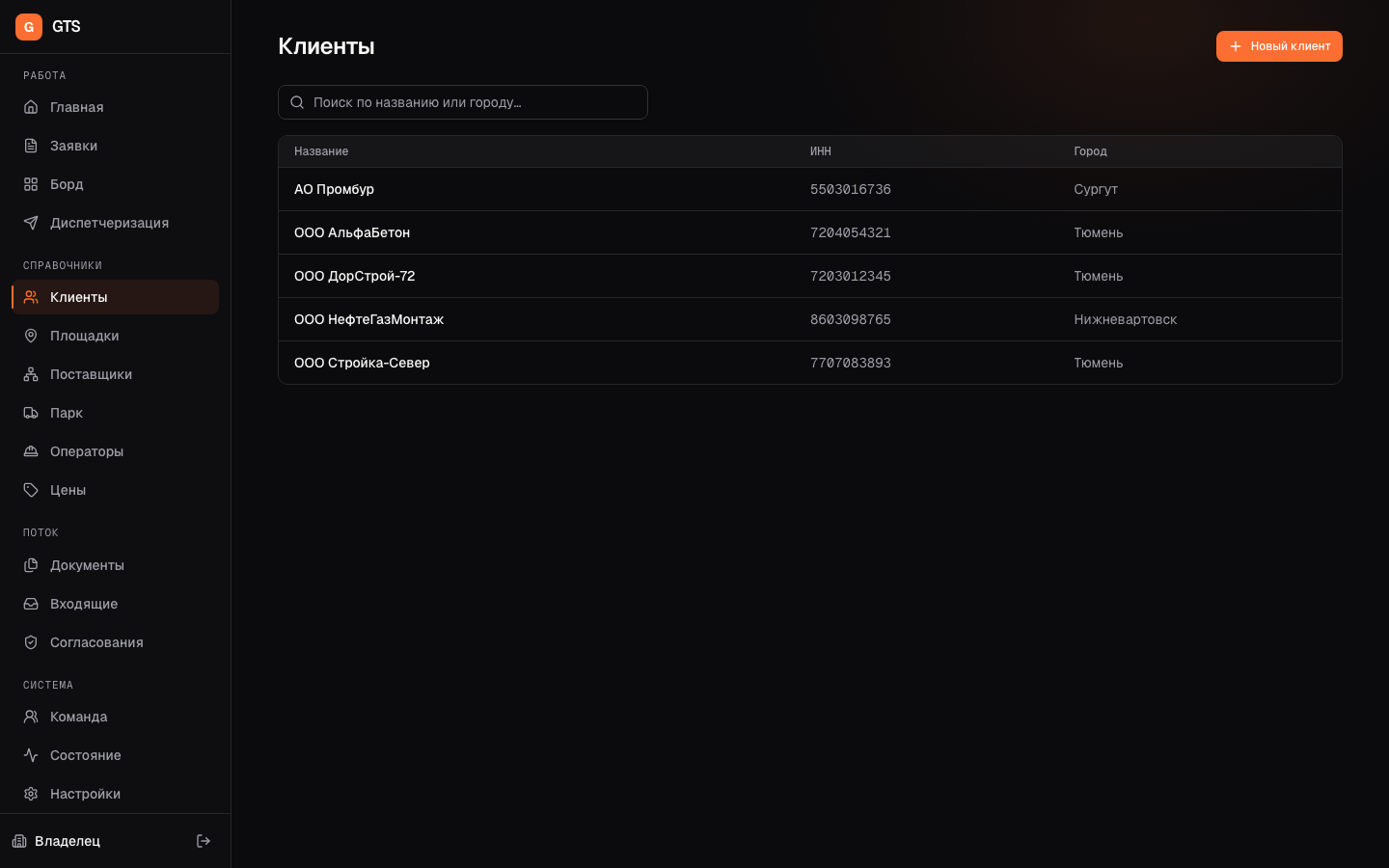Click the logout icon next to Владелец
Screen dimensions: 1389x868
pyautogui.click(x=204, y=841)
